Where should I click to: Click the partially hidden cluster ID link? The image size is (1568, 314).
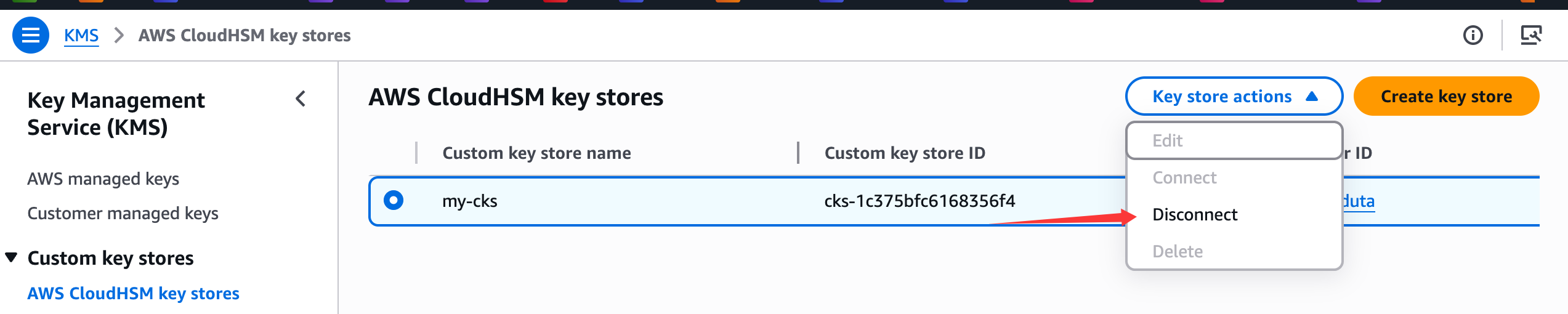point(1359,201)
